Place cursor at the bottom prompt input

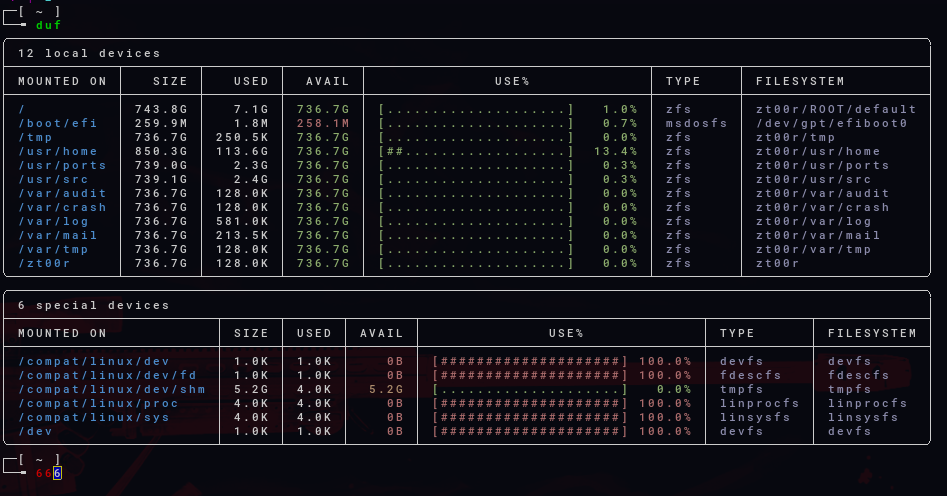(x=58, y=472)
